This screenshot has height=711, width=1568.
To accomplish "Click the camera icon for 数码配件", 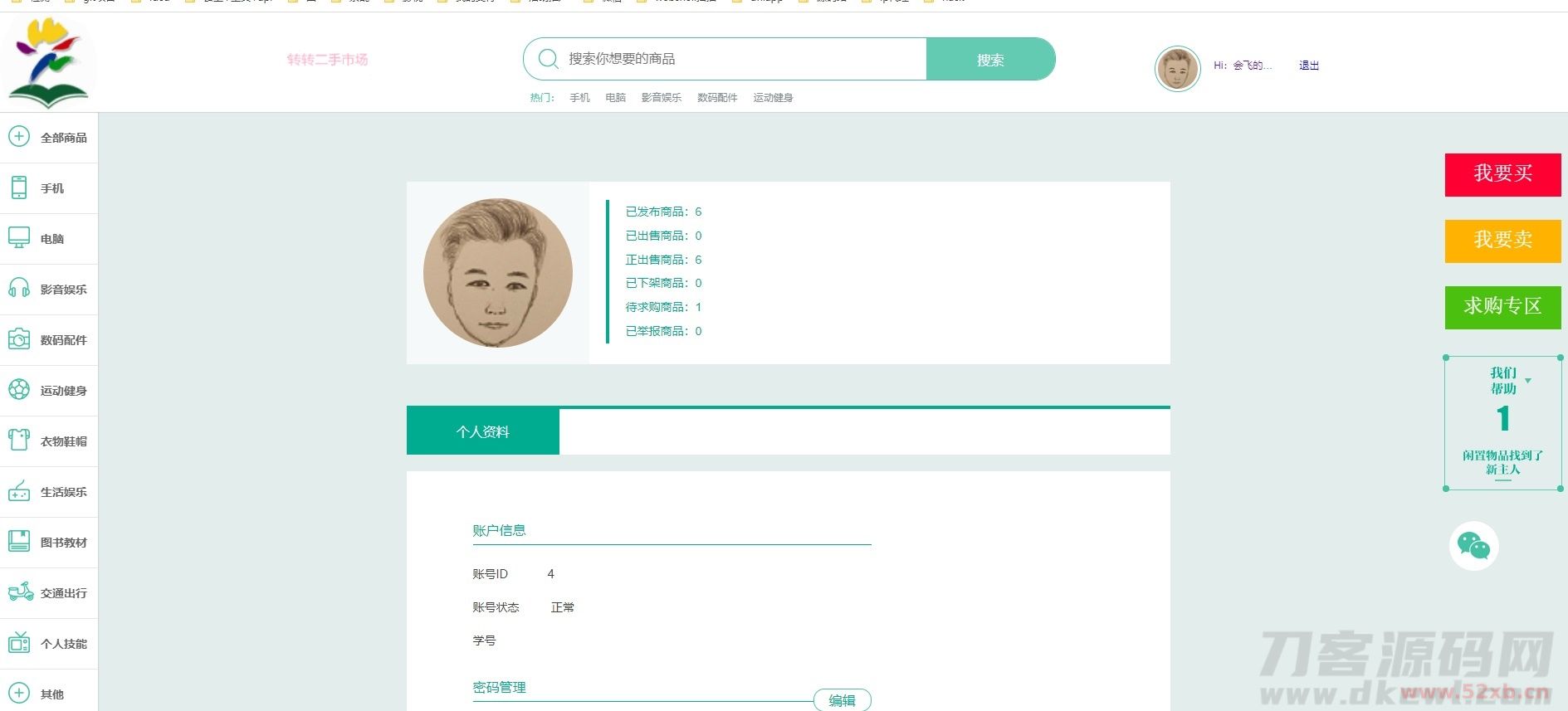I will tap(19, 339).
